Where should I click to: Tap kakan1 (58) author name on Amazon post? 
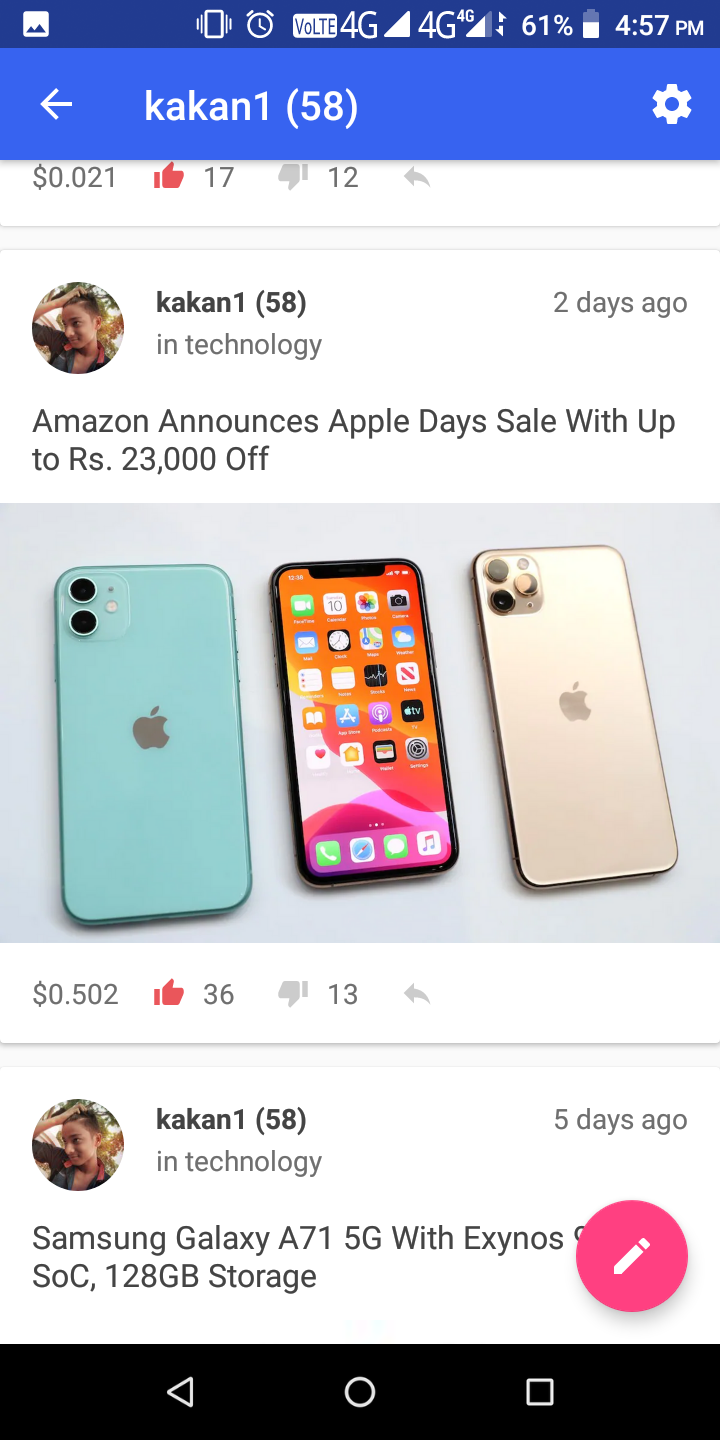pos(231,302)
